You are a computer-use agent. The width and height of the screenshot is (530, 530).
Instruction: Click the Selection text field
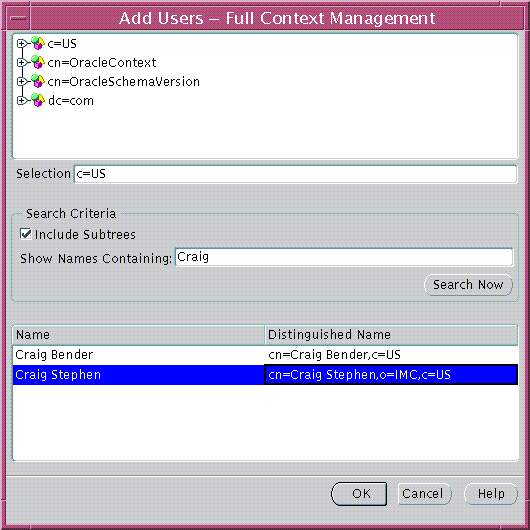coord(295,174)
